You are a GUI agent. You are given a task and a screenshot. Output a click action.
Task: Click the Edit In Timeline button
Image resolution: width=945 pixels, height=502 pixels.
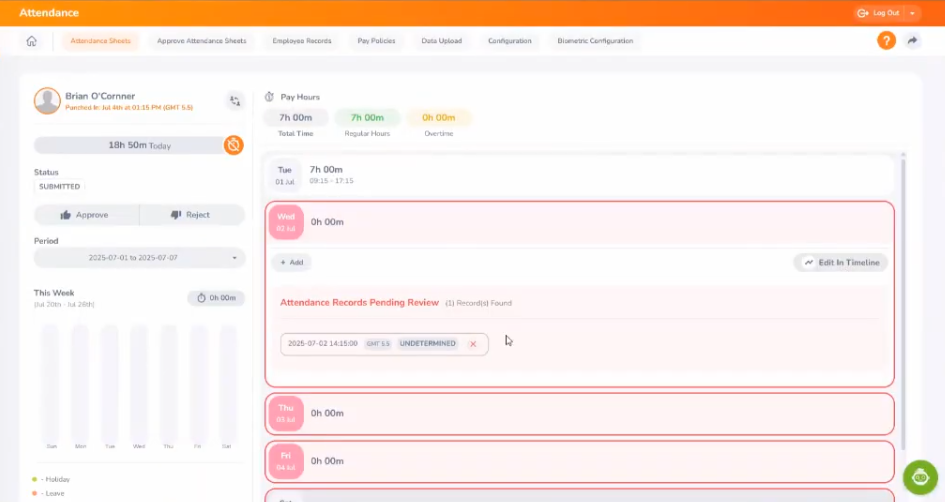[841, 263]
